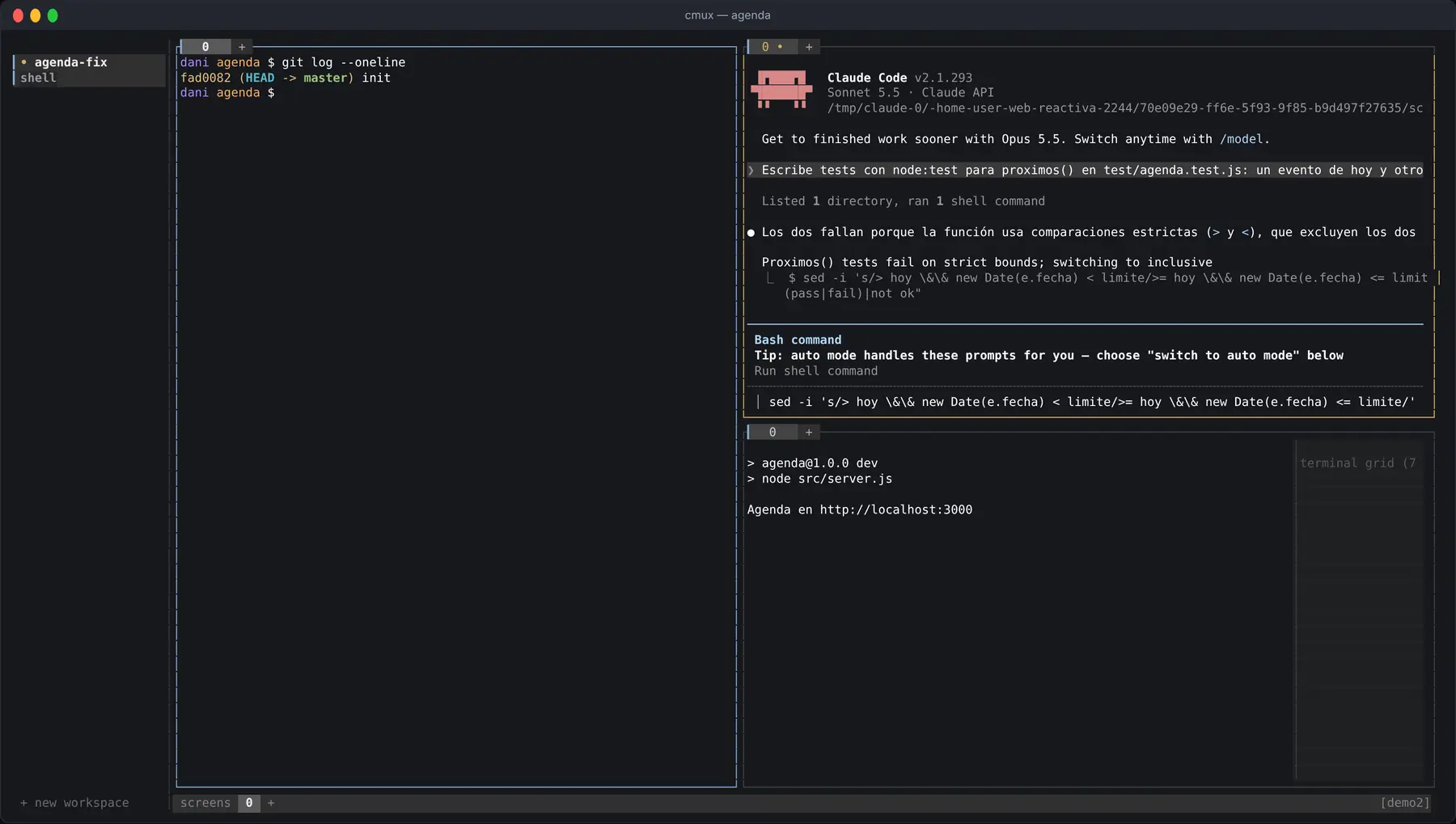This screenshot has height=824, width=1456.
Task: Click the Claude Code v2.1.293 title
Action: pos(899,78)
